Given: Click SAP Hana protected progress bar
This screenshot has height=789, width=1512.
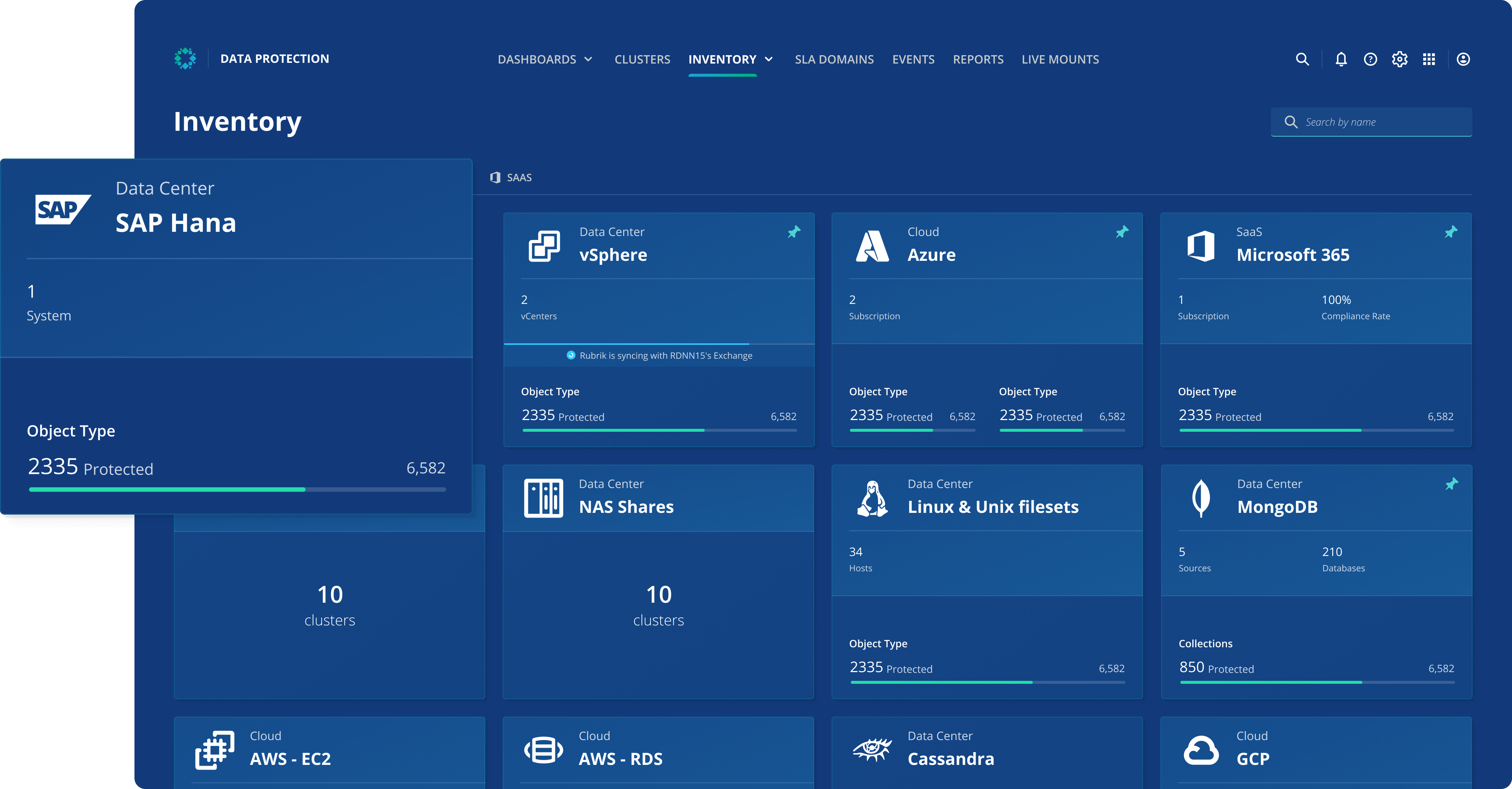Looking at the screenshot, I should pyautogui.click(x=237, y=489).
